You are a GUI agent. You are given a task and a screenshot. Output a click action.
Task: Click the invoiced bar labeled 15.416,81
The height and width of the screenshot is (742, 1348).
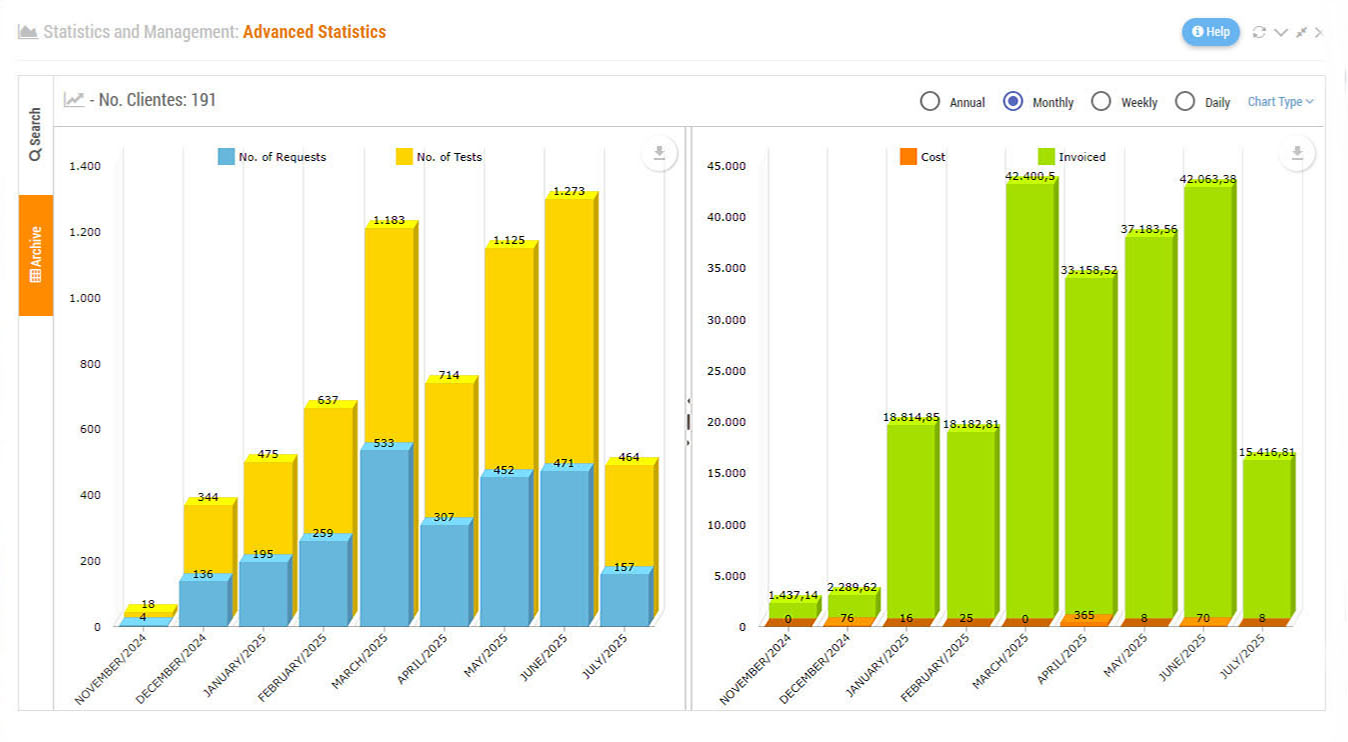(x=1267, y=538)
